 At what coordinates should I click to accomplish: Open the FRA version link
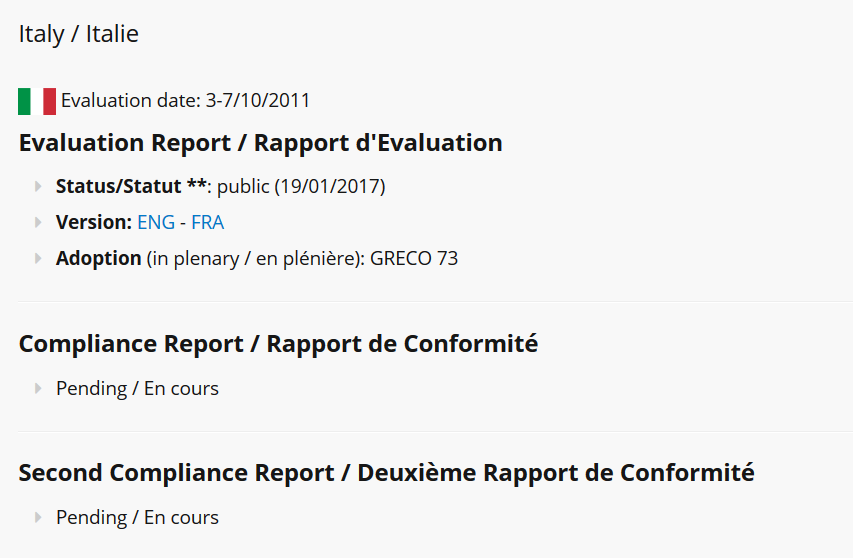207,222
